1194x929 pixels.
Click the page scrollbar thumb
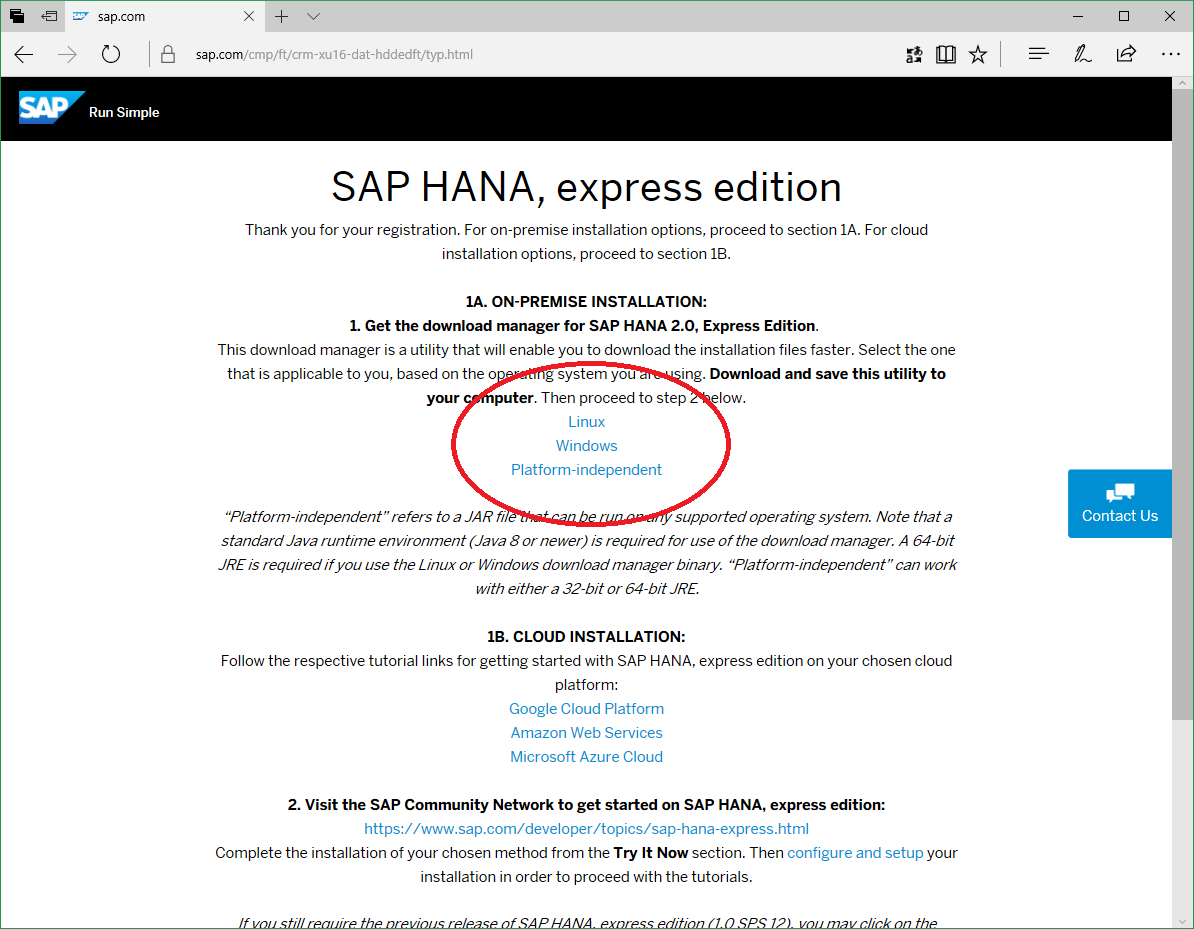[1183, 404]
